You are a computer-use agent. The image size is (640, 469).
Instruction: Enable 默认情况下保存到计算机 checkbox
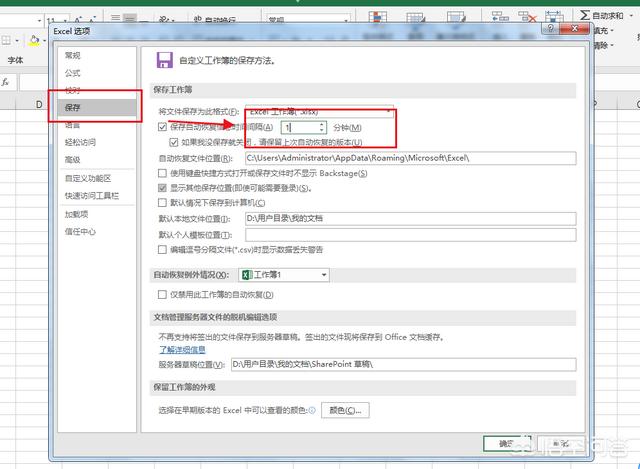162,202
